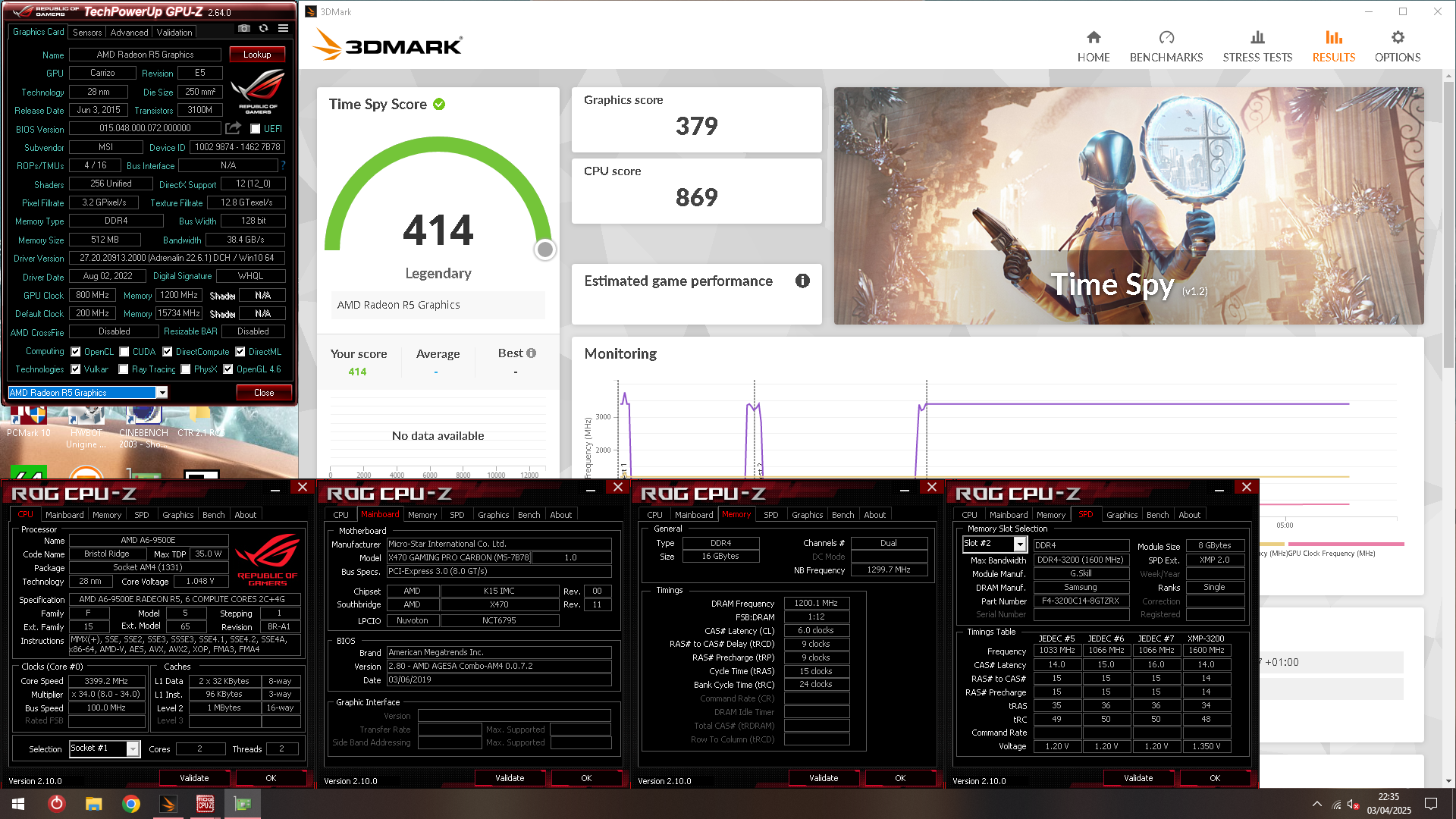The image size is (1456, 819).
Task: Click the BIOS export share icon in GPU-Z
Action: [233, 128]
